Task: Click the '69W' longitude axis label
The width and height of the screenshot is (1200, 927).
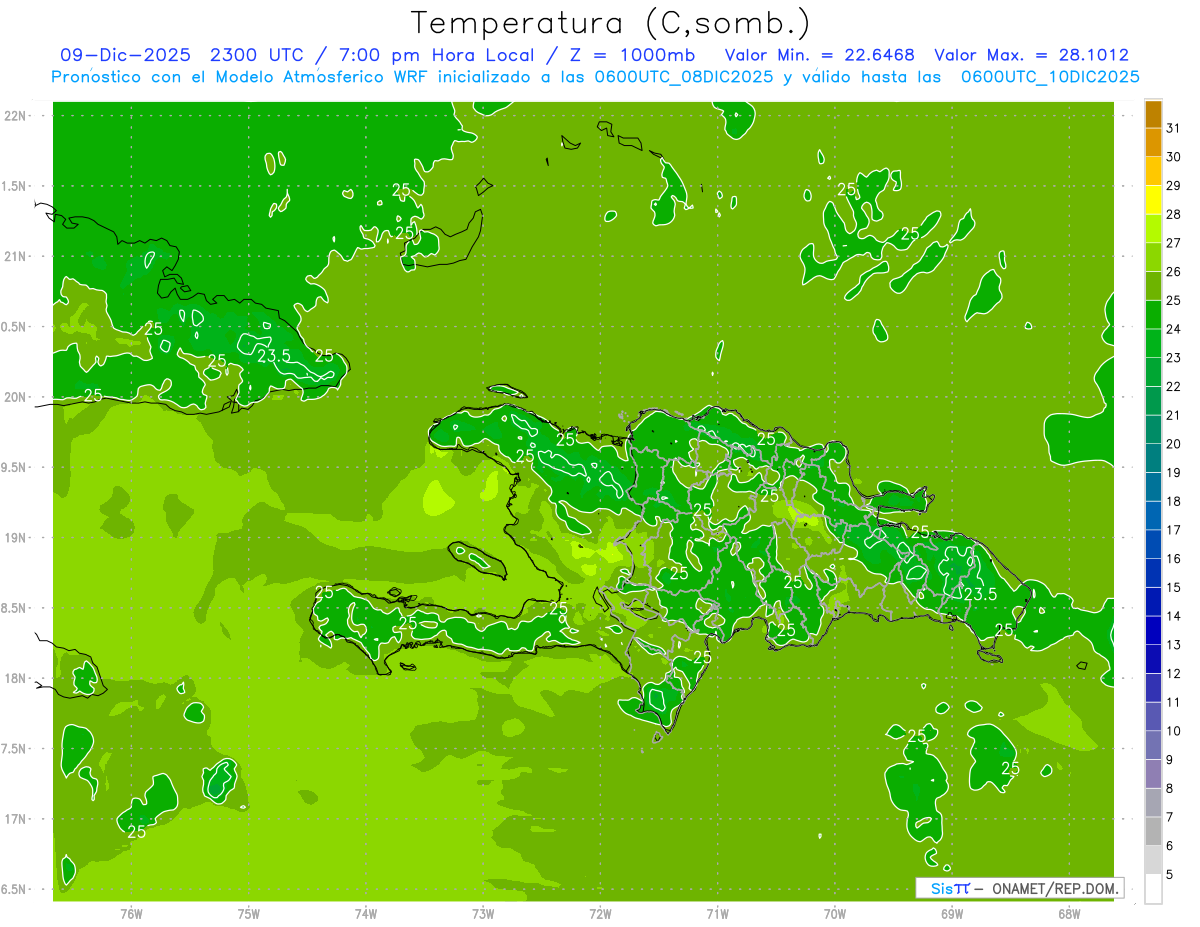Action: pos(951,914)
